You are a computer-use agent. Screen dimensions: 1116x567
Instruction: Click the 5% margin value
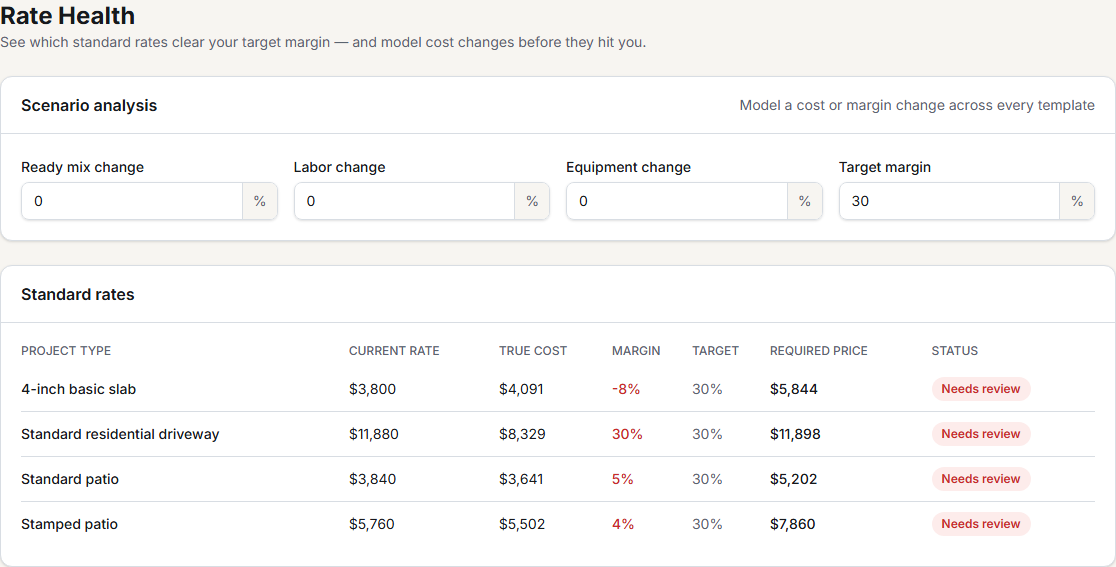(623, 479)
